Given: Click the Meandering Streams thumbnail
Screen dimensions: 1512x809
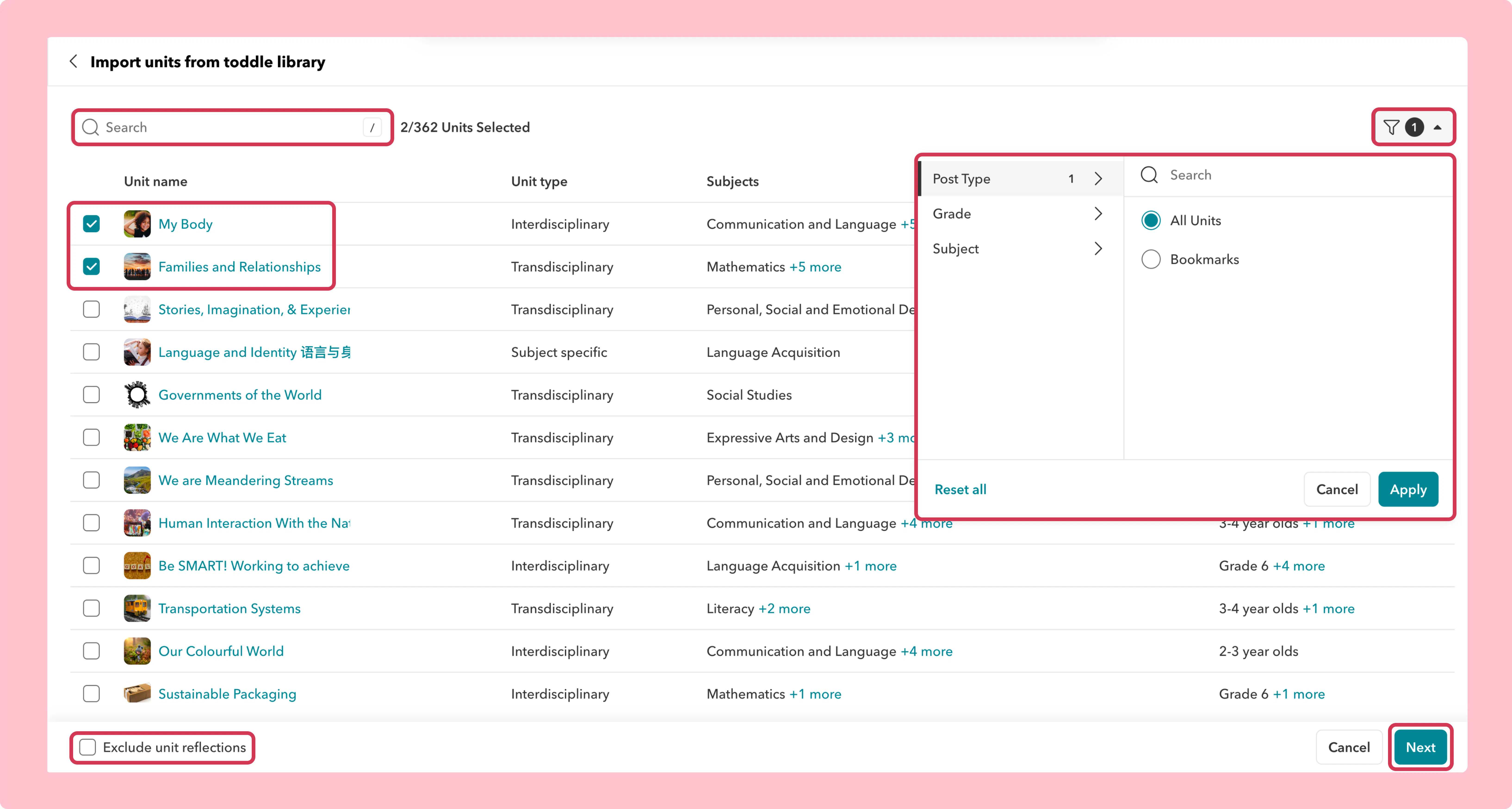Looking at the screenshot, I should pyautogui.click(x=137, y=480).
